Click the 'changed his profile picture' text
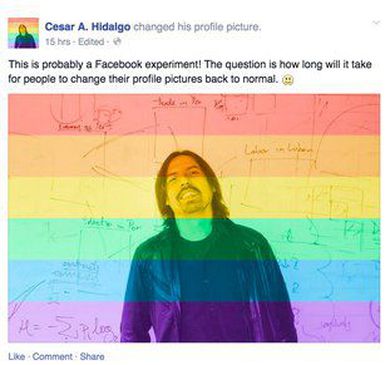Image resolution: width=390 pixels, height=365 pixels. (x=196, y=27)
